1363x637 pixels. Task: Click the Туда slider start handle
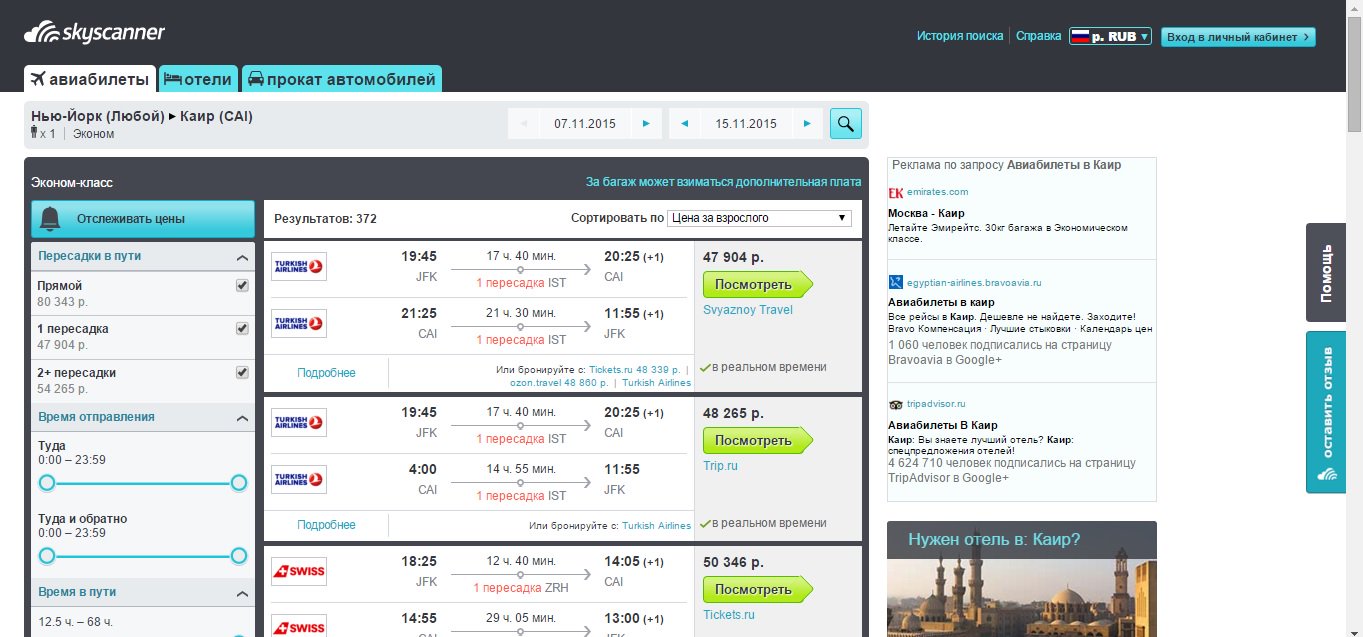(47, 483)
